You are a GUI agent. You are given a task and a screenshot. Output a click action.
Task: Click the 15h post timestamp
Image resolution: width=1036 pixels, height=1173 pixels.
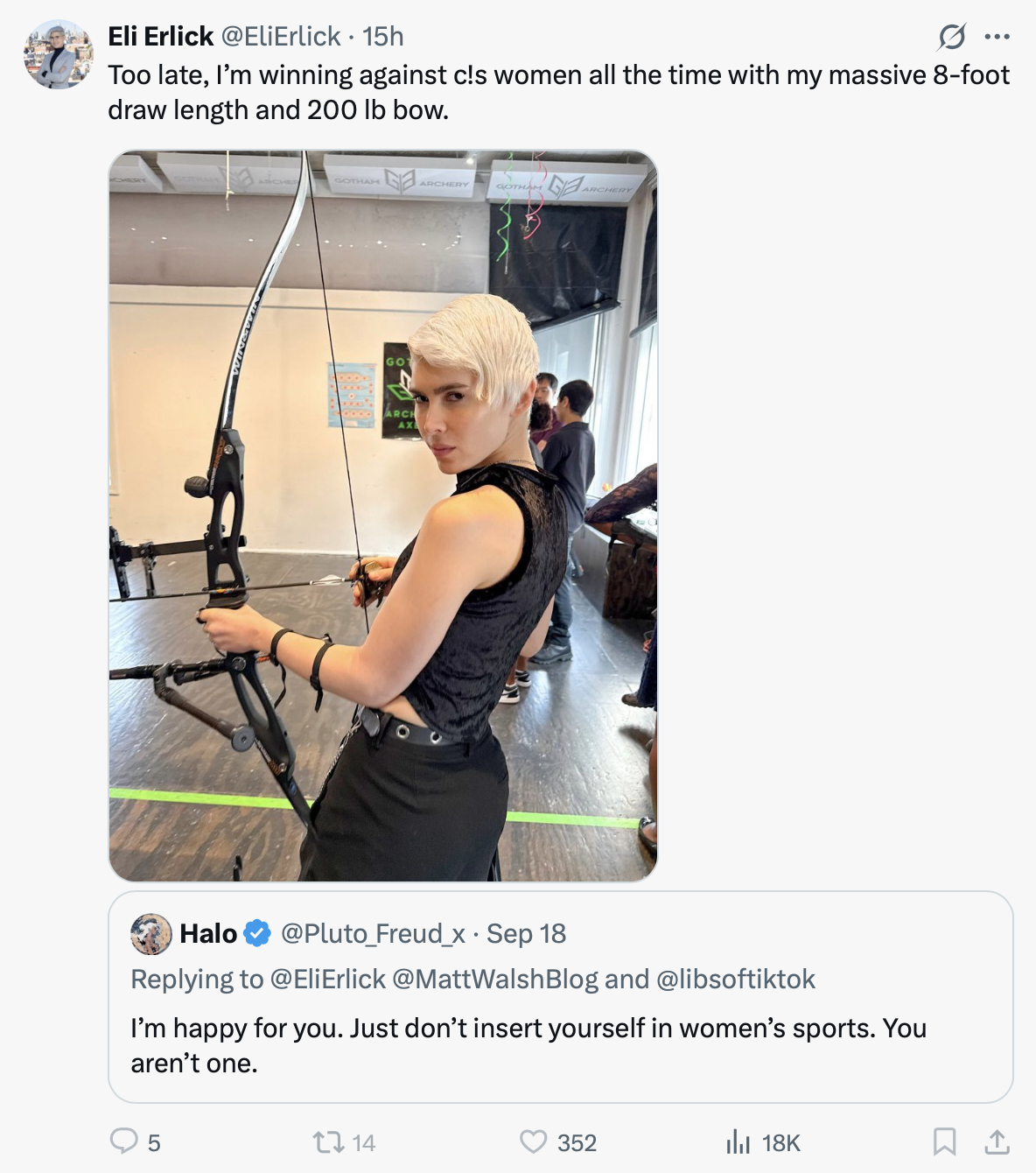[x=383, y=37]
